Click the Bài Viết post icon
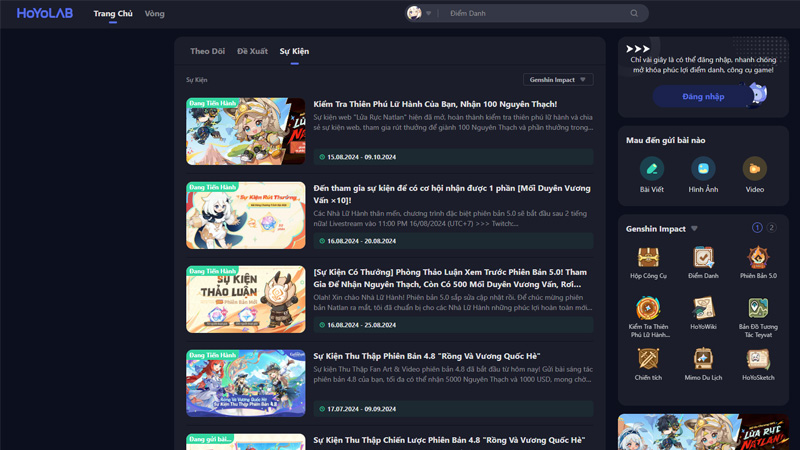 (651, 169)
